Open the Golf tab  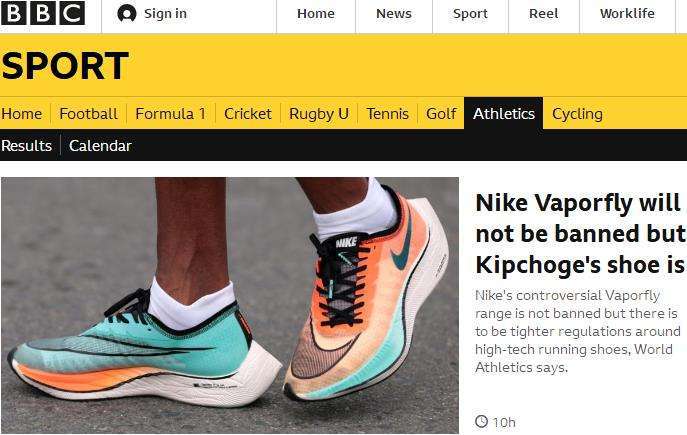pyautogui.click(x=441, y=114)
